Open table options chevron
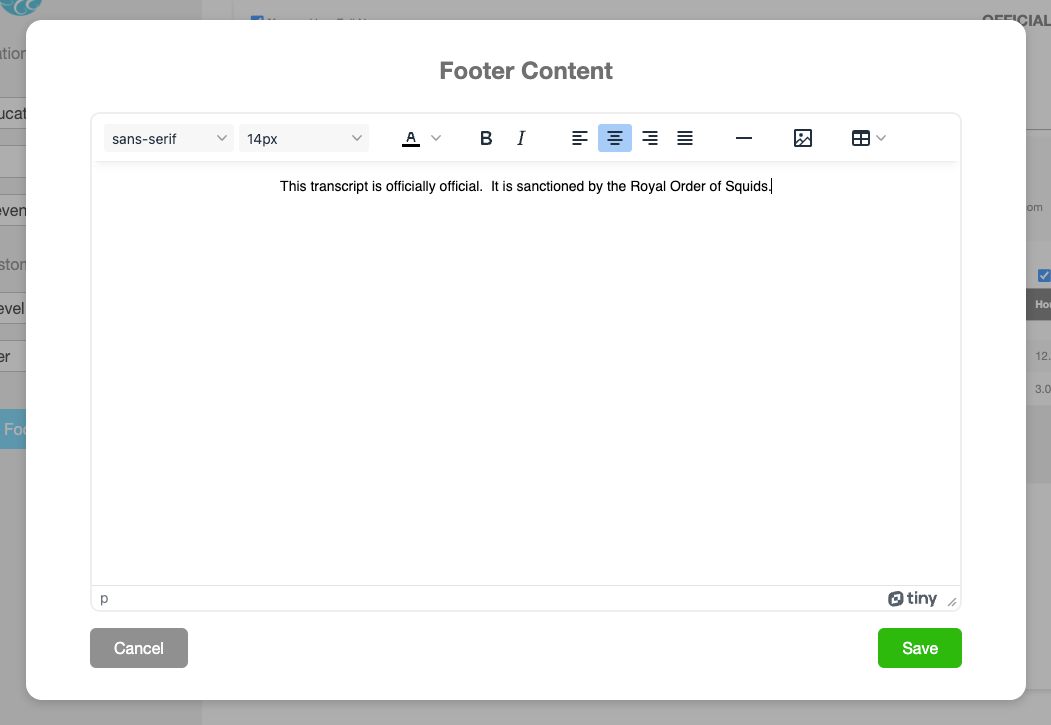Image resolution: width=1051 pixels, height=725 pixels. (881, 138)
